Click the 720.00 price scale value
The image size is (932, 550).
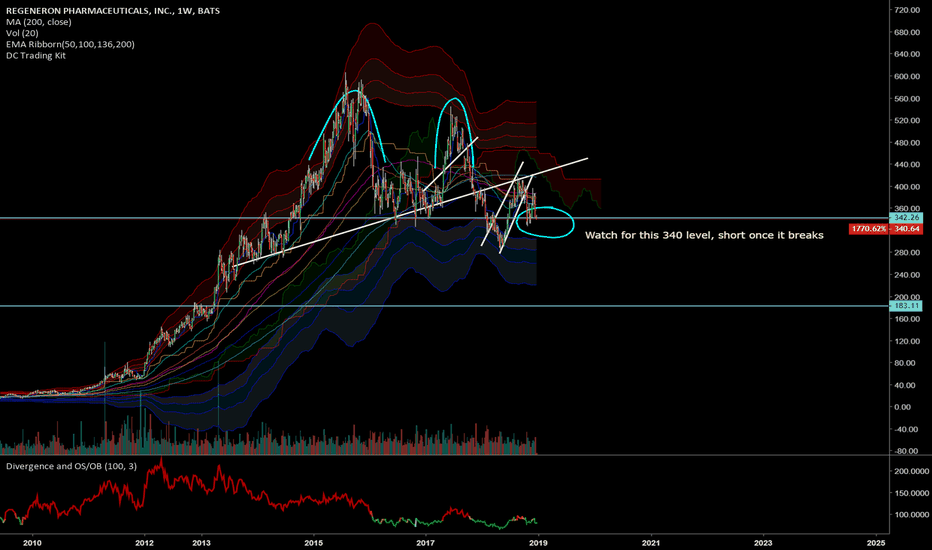point(907,10)
